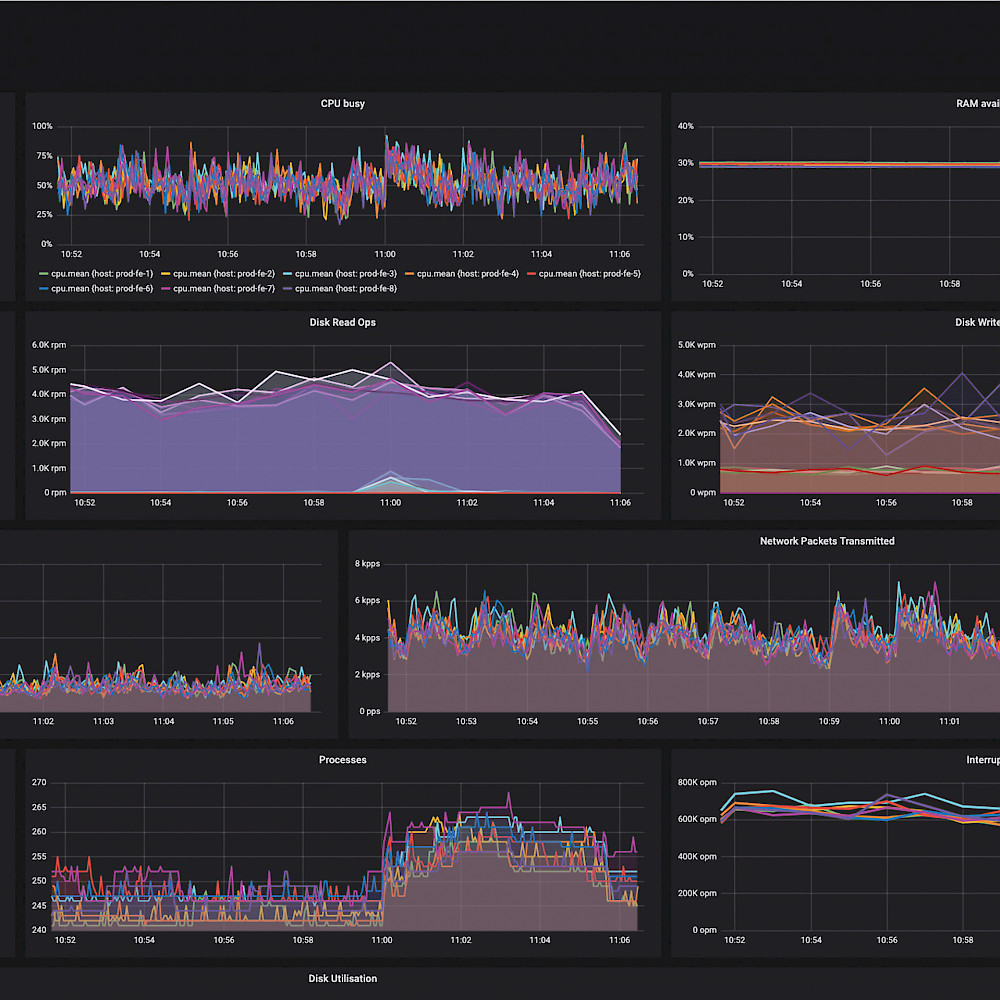Click the Disk Utilisation panel title
Image resolution: width=1000 pixels, height=1000 pixels.
(343, 978)
